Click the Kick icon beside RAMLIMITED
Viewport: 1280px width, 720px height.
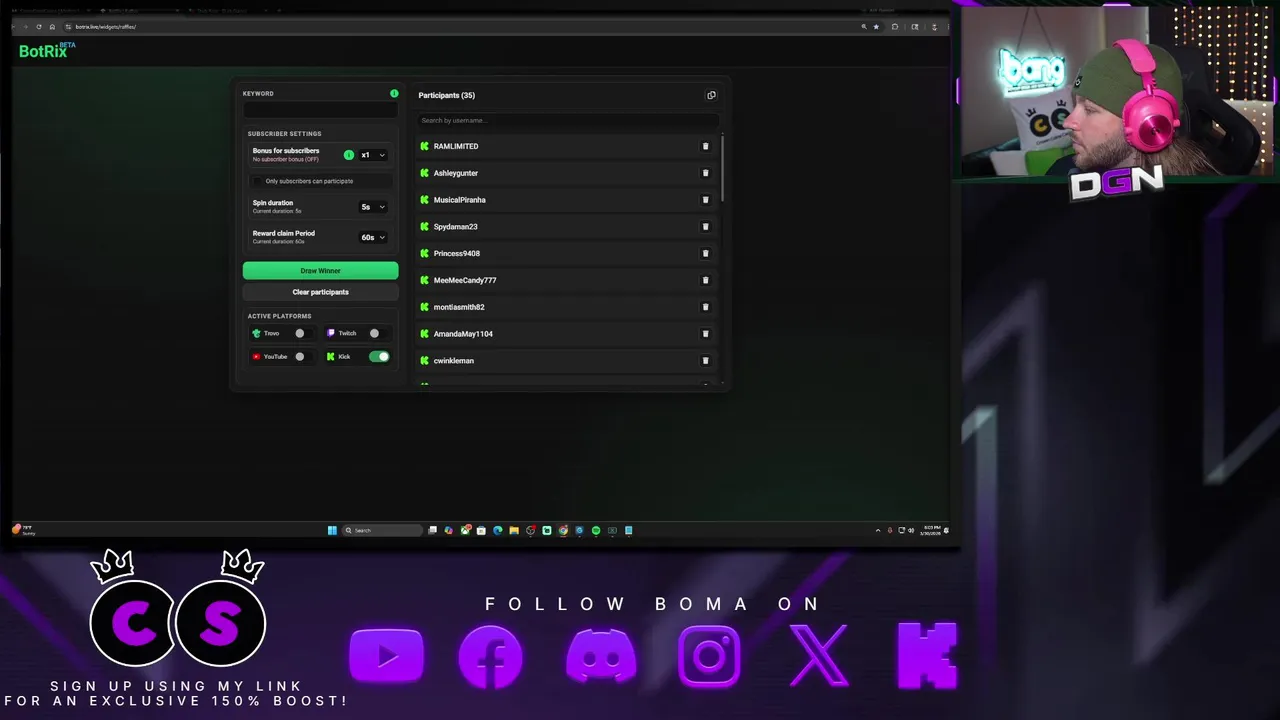pos(424,146)
